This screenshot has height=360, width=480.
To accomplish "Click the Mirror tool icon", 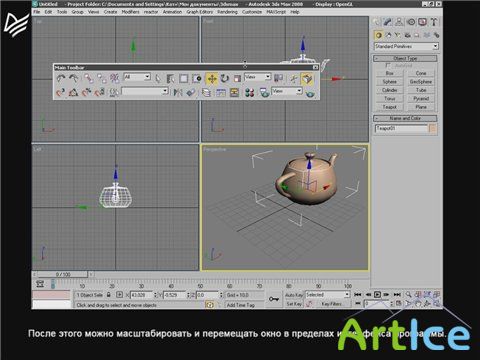I will (178, 92).
